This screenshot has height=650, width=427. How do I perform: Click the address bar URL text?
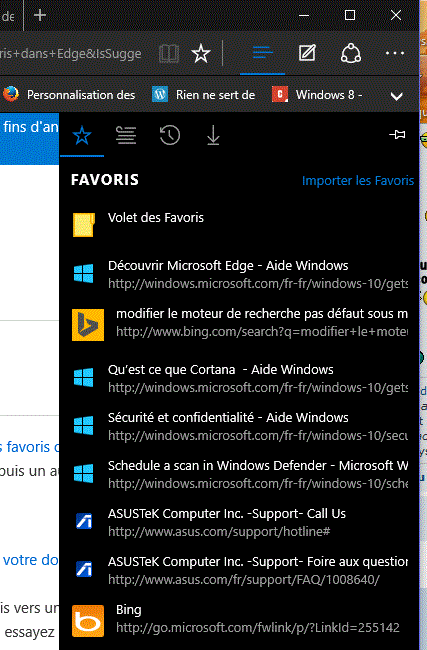point(70,54)
